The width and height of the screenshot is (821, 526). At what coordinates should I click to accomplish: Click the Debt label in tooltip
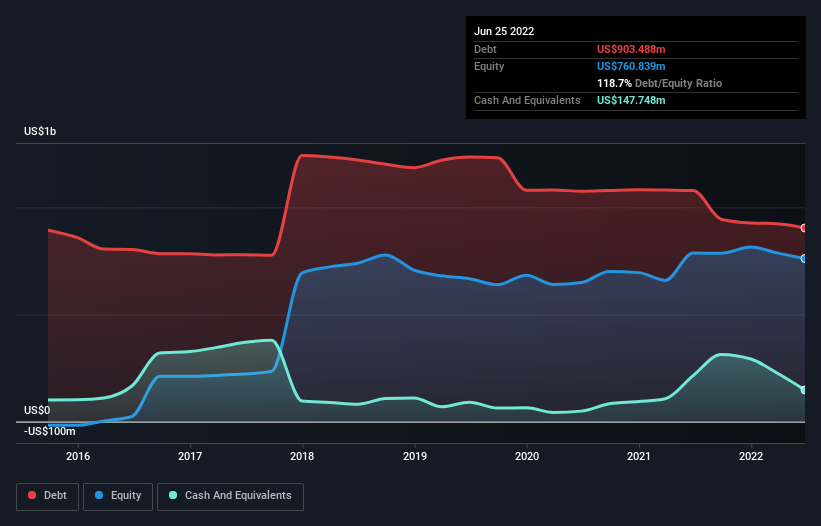coord(485,49)
